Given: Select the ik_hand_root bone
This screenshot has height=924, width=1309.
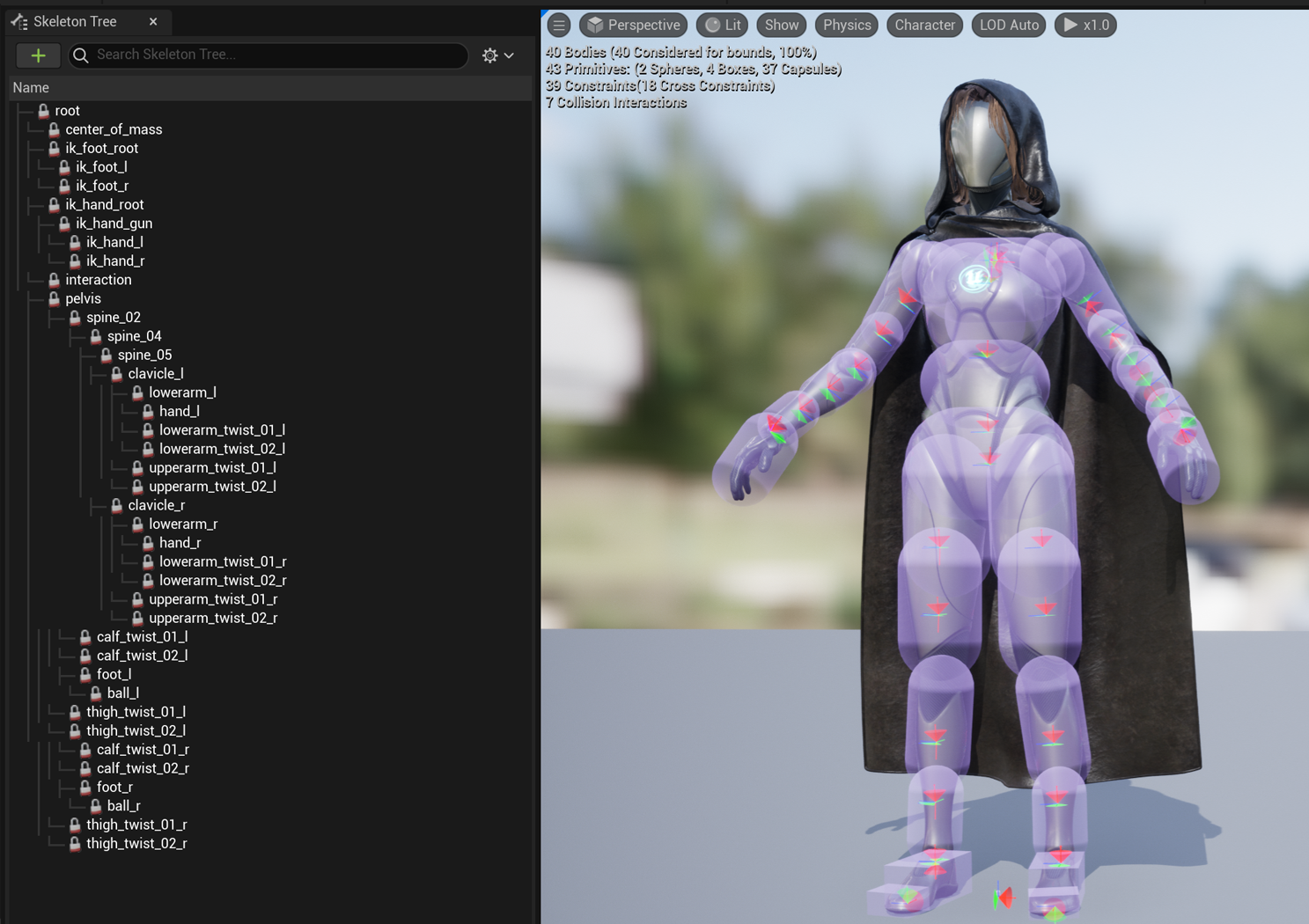Looking at the screenshot, I should 104,205.
